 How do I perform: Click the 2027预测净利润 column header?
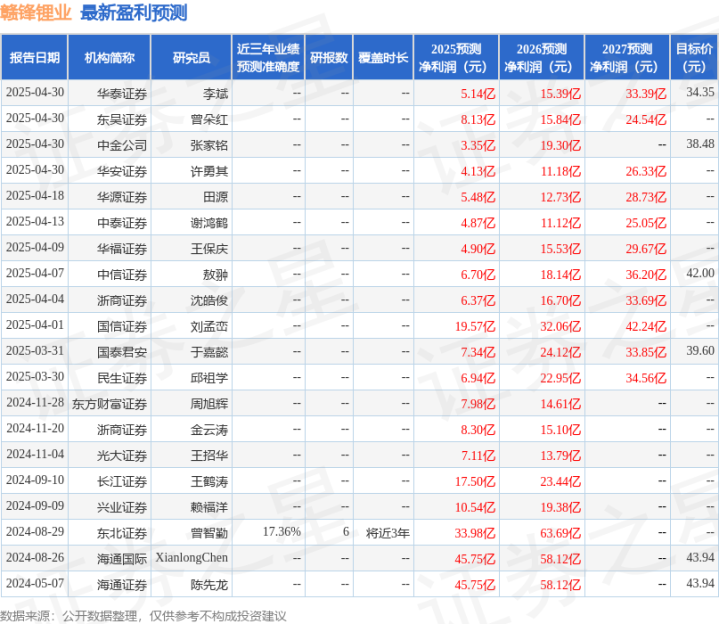pos(627,58)
